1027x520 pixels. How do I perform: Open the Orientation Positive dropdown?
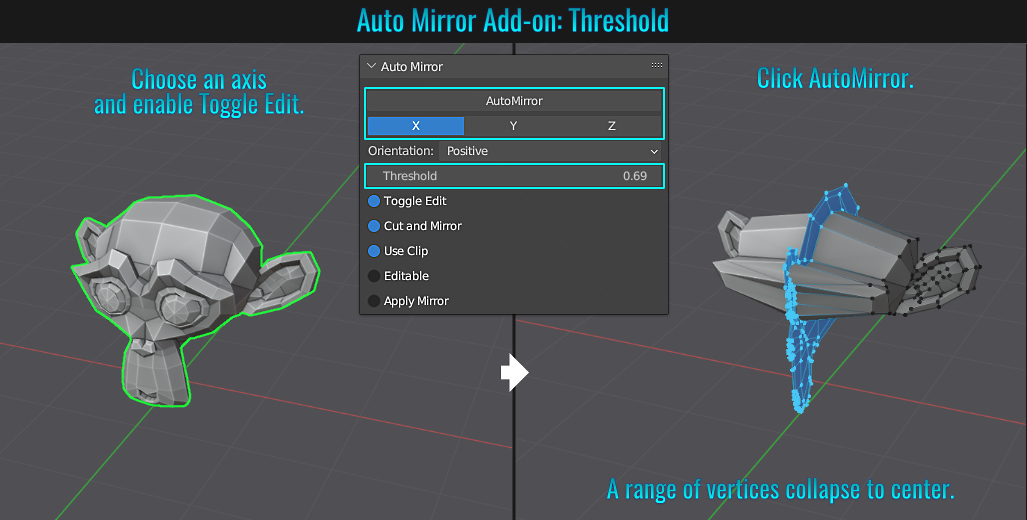click(x=550, y=151)
